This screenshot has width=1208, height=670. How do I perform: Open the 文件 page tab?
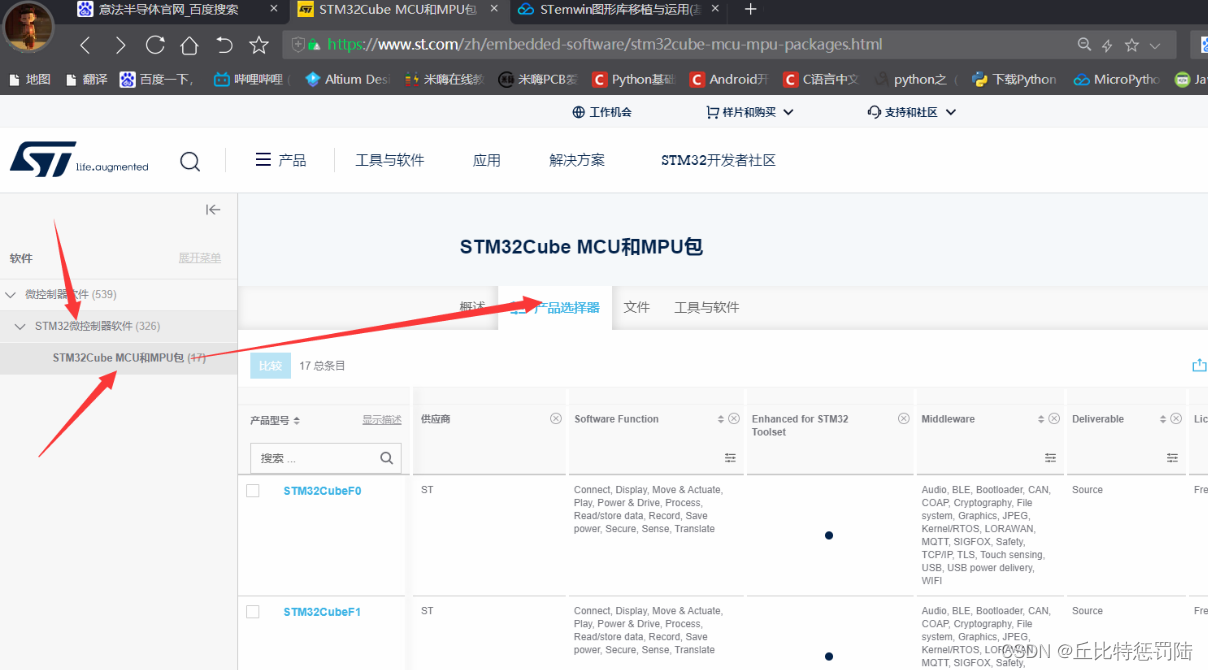click(637, 307)
